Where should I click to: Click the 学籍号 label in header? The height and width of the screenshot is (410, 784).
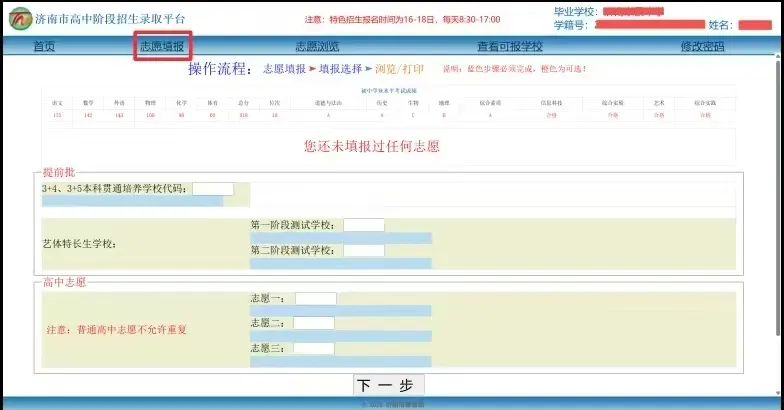[572, 25]
